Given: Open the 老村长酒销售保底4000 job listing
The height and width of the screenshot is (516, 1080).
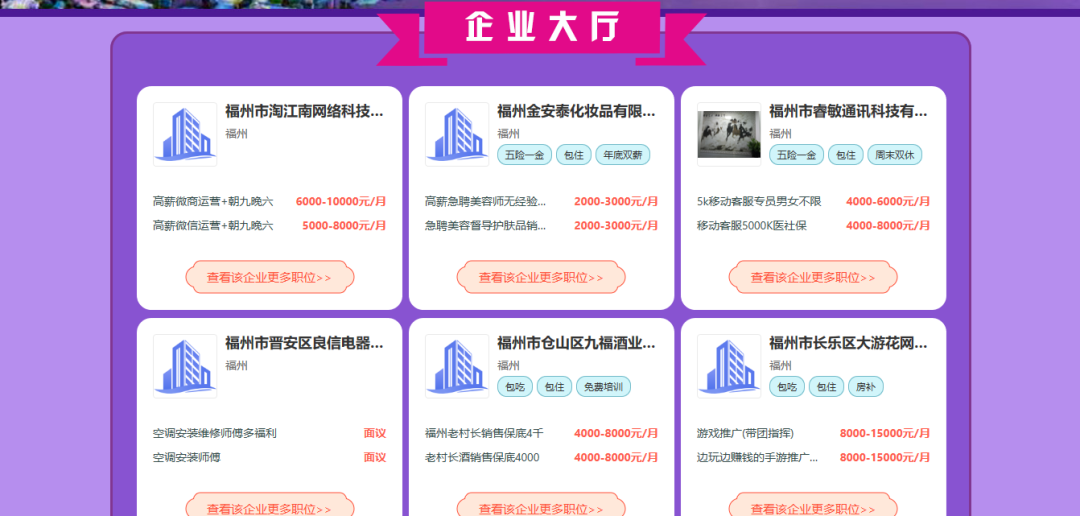Looking at the screenshot, I should 482,458.
